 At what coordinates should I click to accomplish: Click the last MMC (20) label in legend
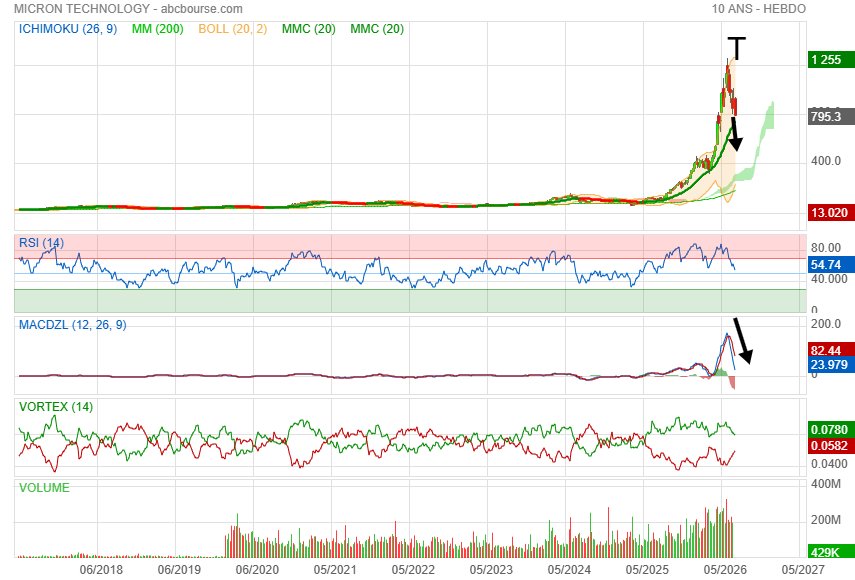377,29
